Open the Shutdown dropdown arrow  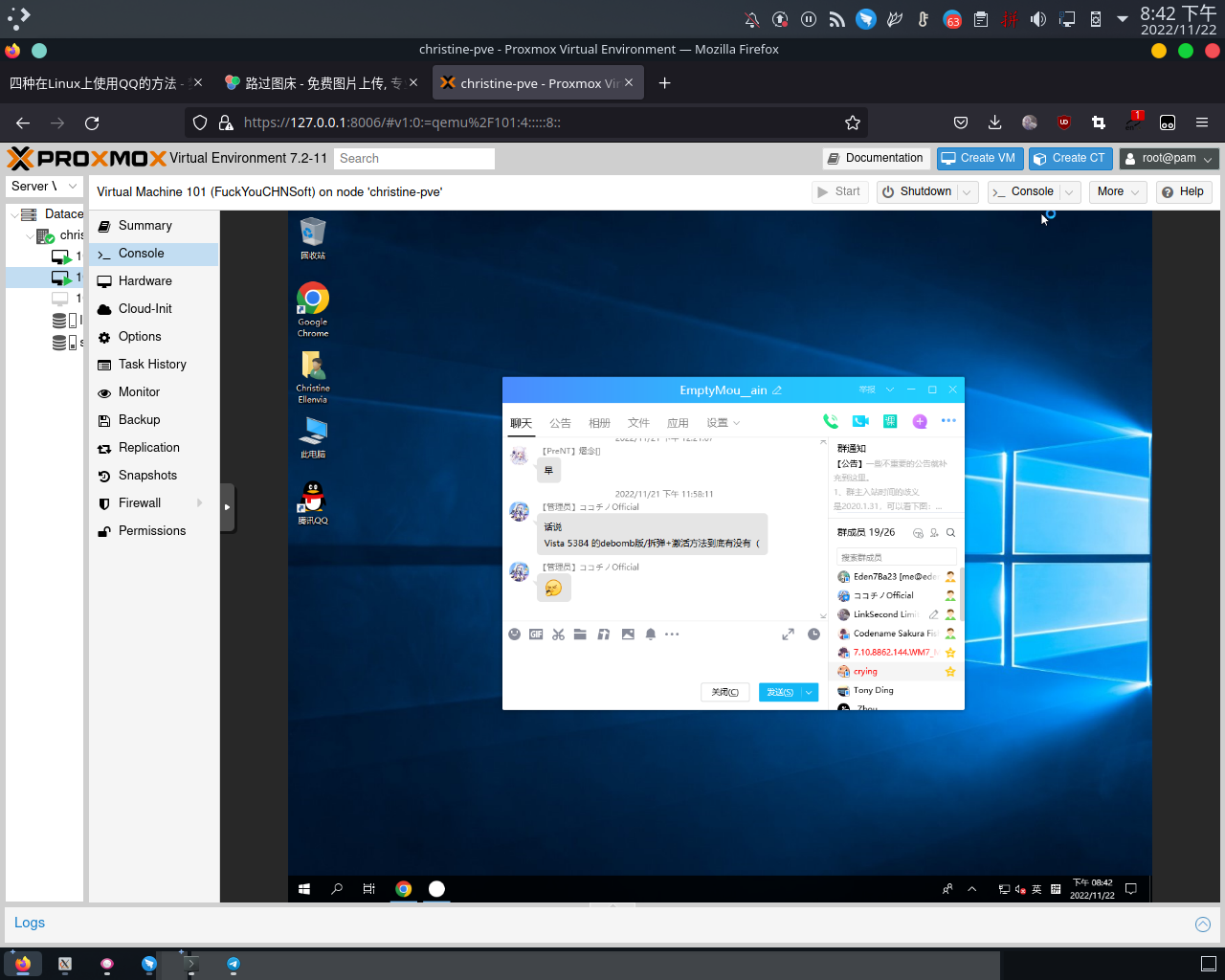967,192
